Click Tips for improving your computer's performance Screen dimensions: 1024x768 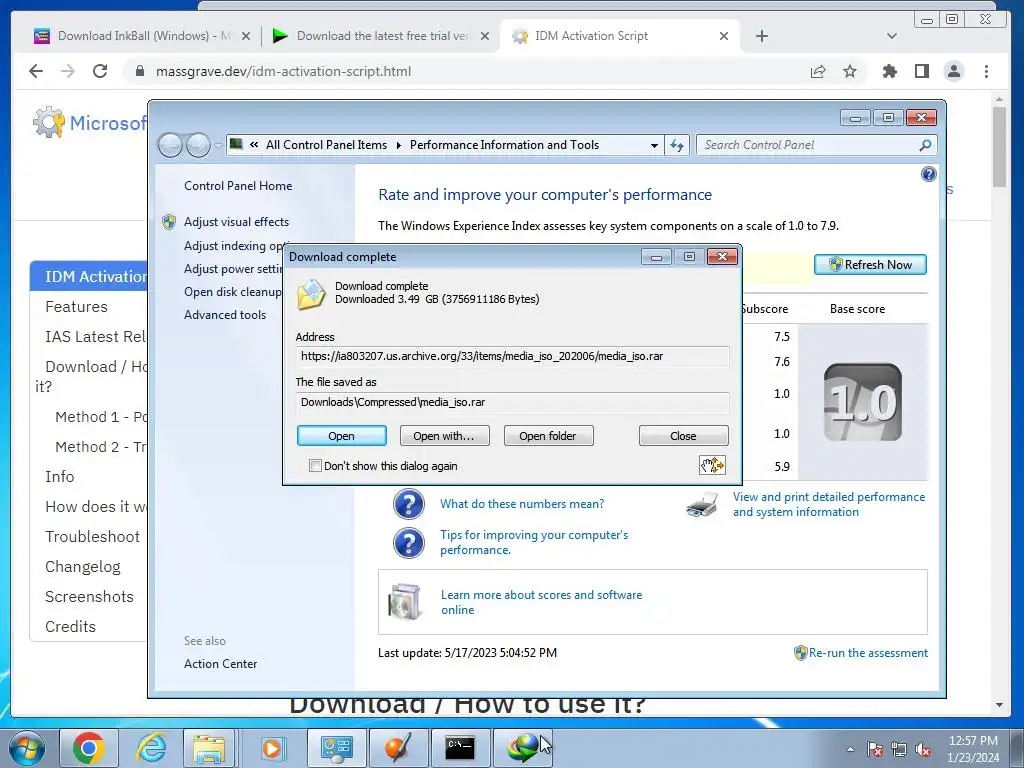coord(534,542)
